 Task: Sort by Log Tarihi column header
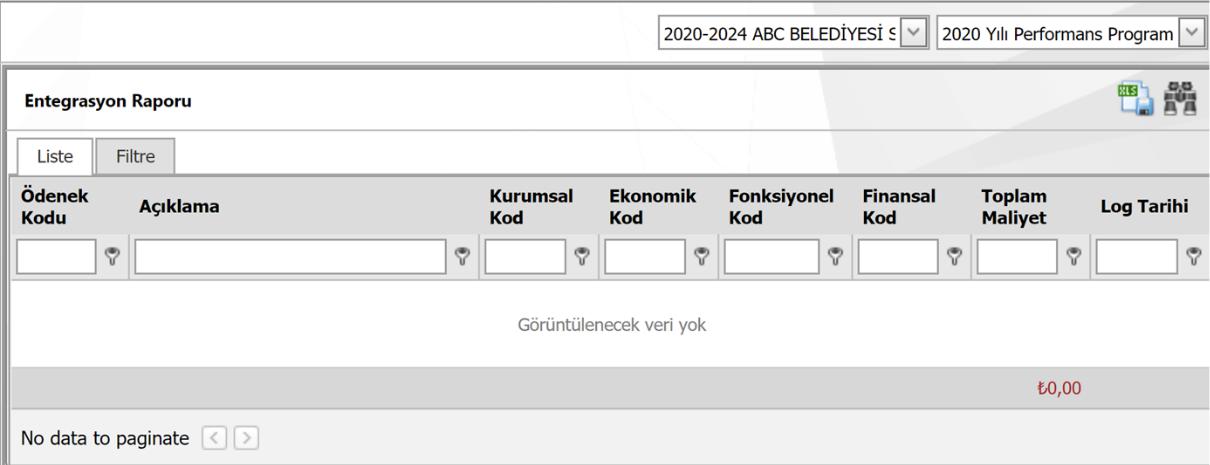coord(1142,206)
